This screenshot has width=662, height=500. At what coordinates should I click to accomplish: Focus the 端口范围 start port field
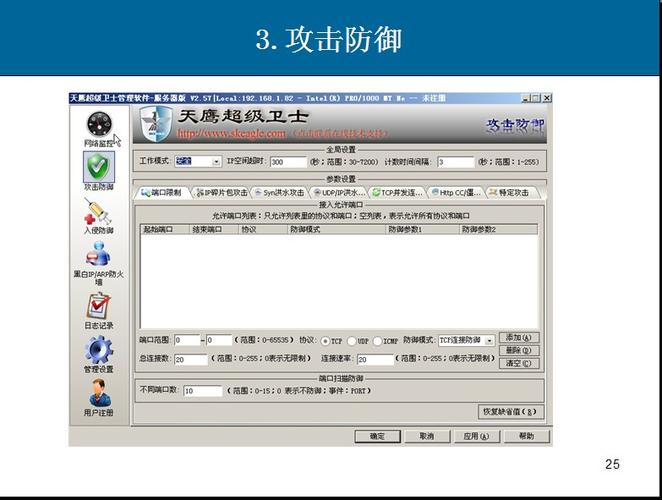187,340
